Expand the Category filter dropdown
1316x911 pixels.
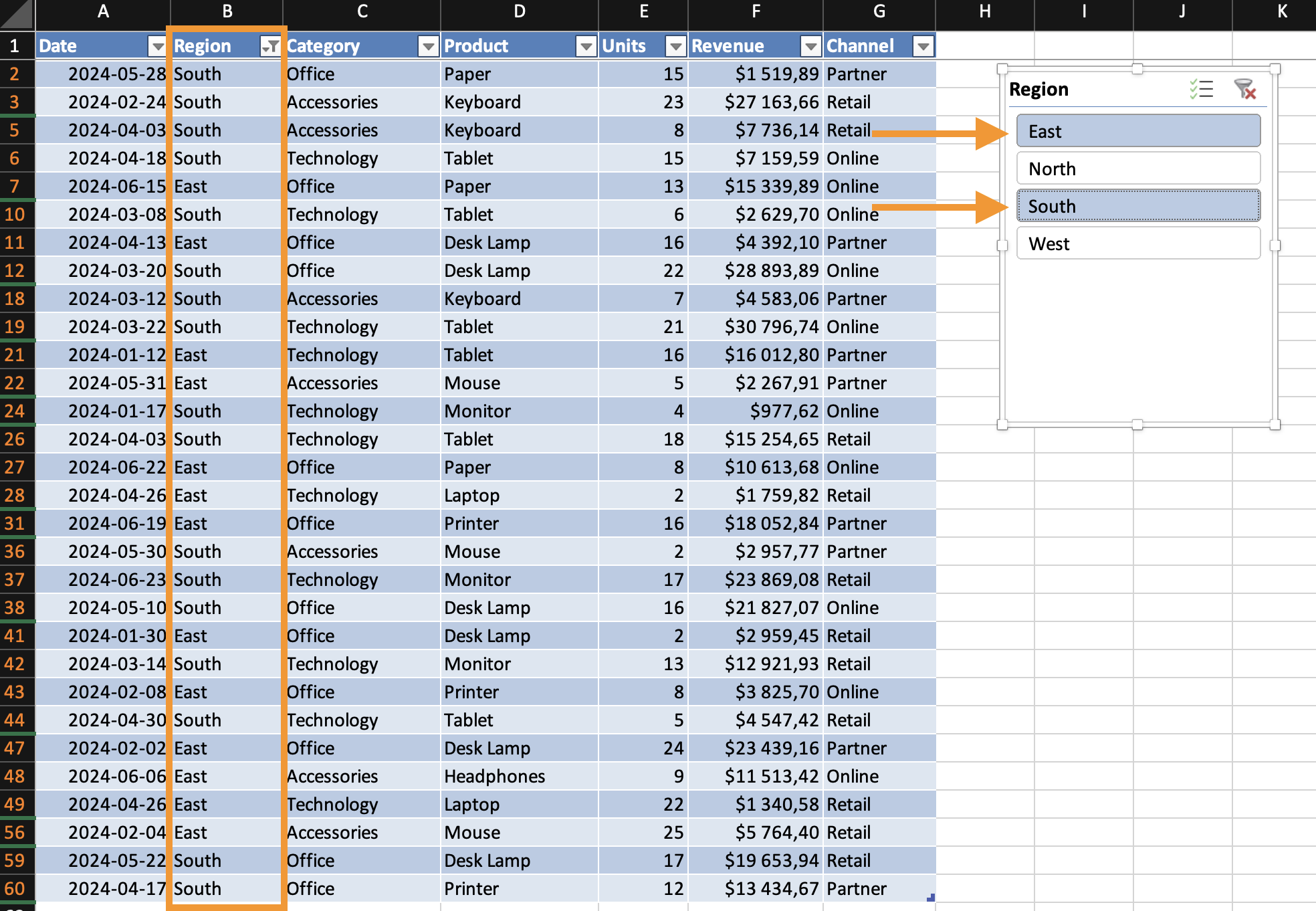click(428, 46)
